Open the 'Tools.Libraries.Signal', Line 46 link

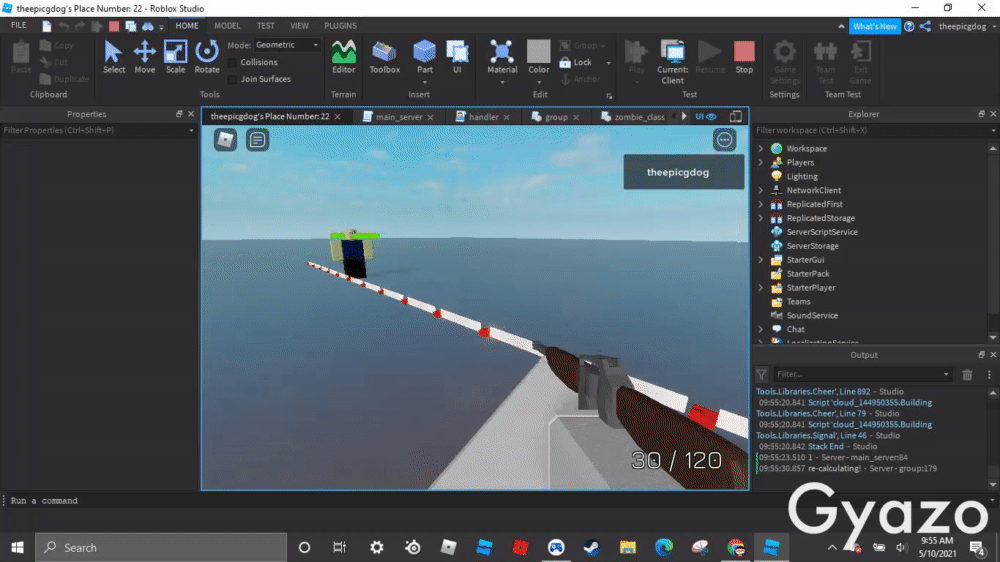tap(811, 435)
